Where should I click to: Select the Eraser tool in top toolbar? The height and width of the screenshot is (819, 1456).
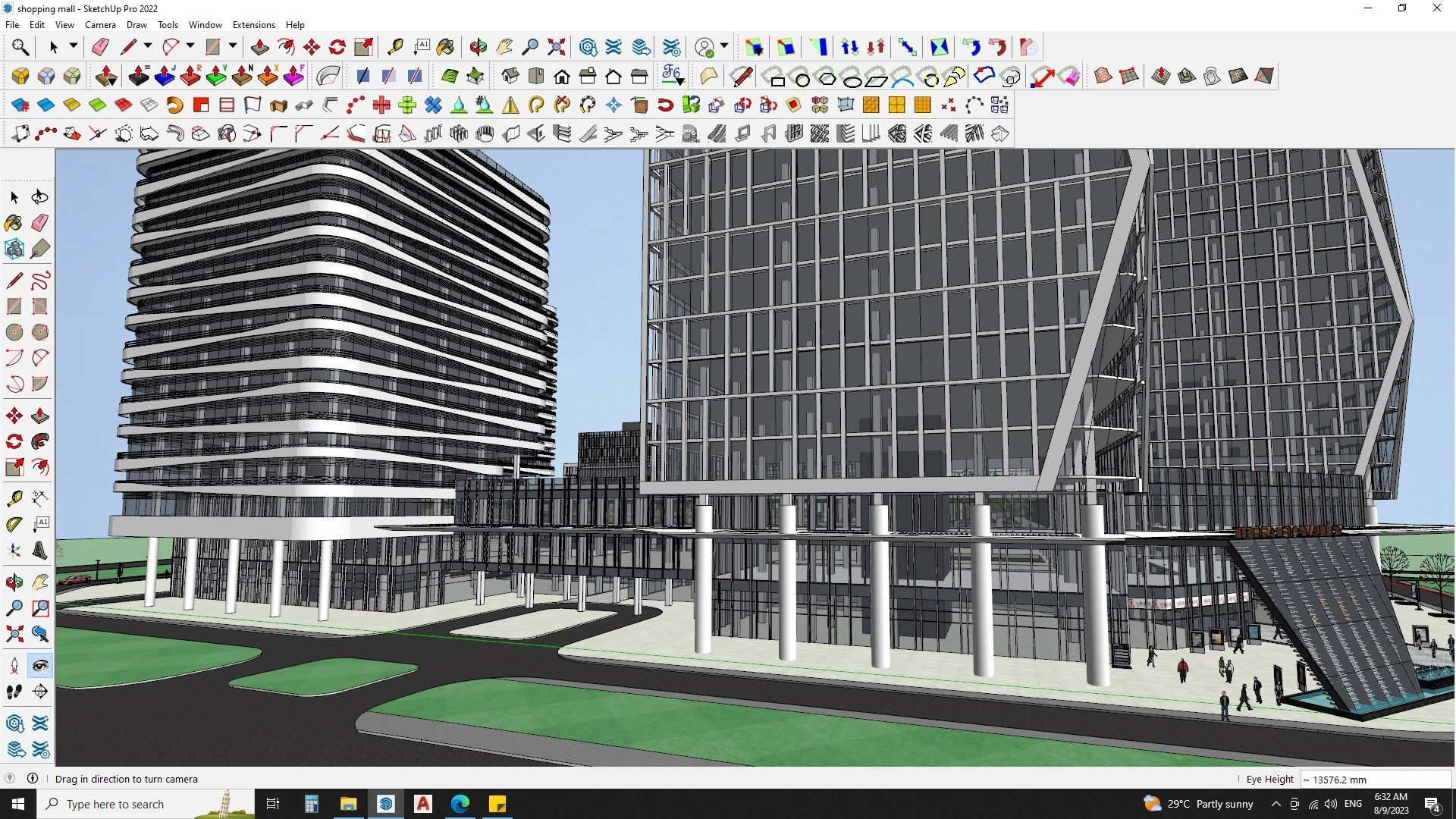(100, 47)
